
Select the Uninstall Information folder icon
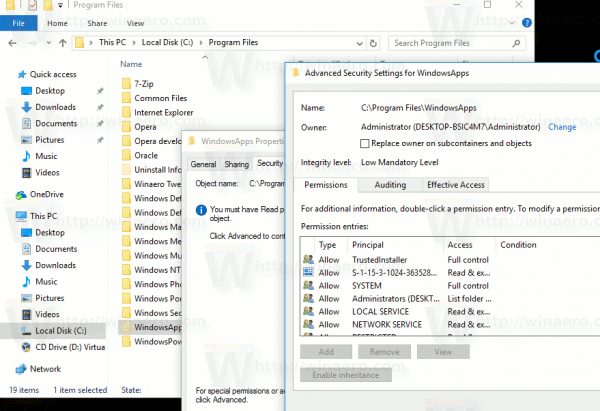126,170
